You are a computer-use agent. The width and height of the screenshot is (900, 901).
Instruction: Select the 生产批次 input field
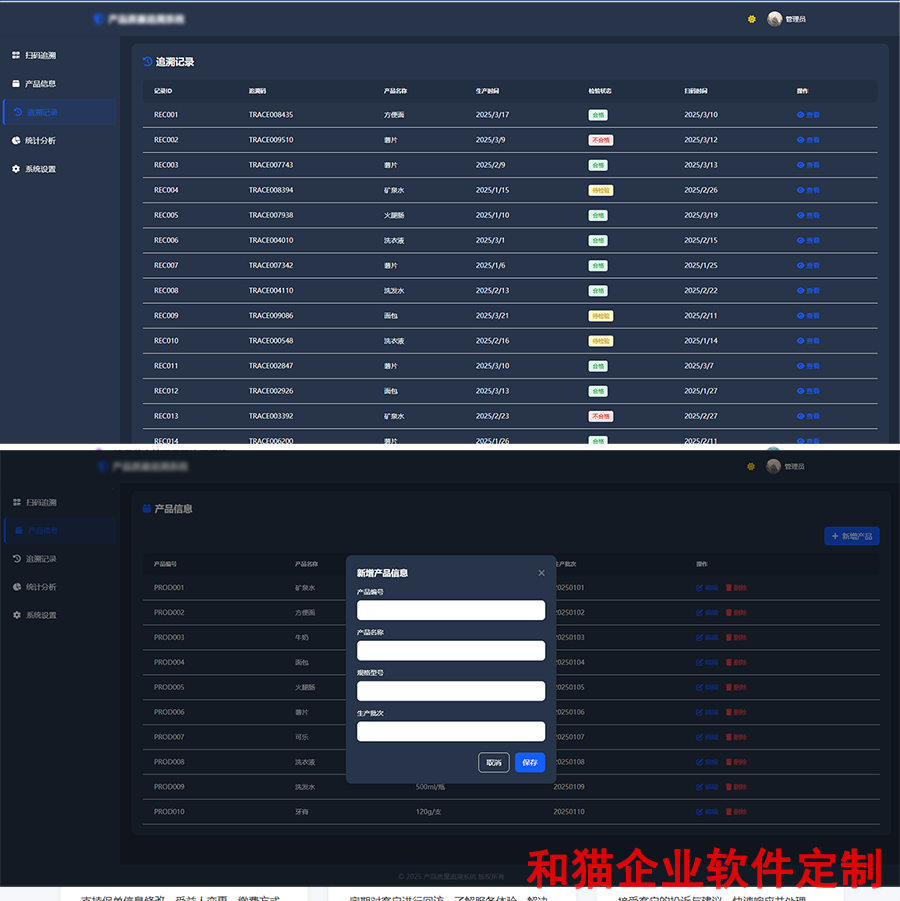pyautogui.click(x=451, y=732)
